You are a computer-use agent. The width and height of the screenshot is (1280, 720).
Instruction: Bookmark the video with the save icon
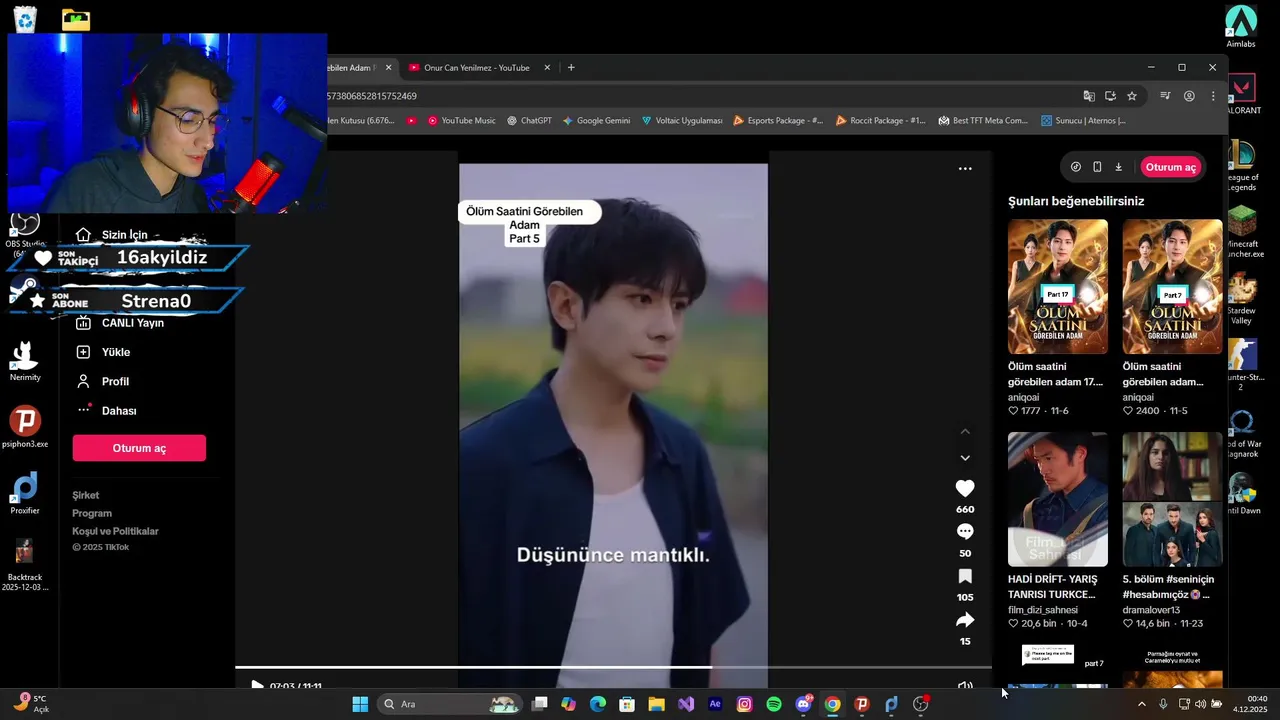(x=964, y=576)
